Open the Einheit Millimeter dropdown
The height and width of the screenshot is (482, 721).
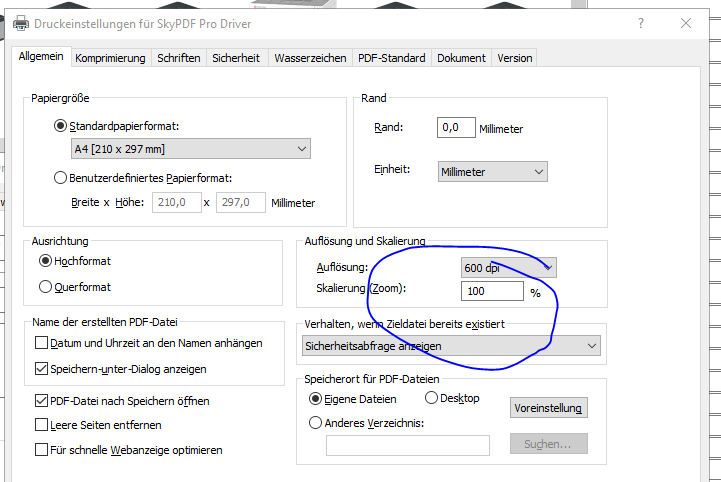tap(492, 172)
